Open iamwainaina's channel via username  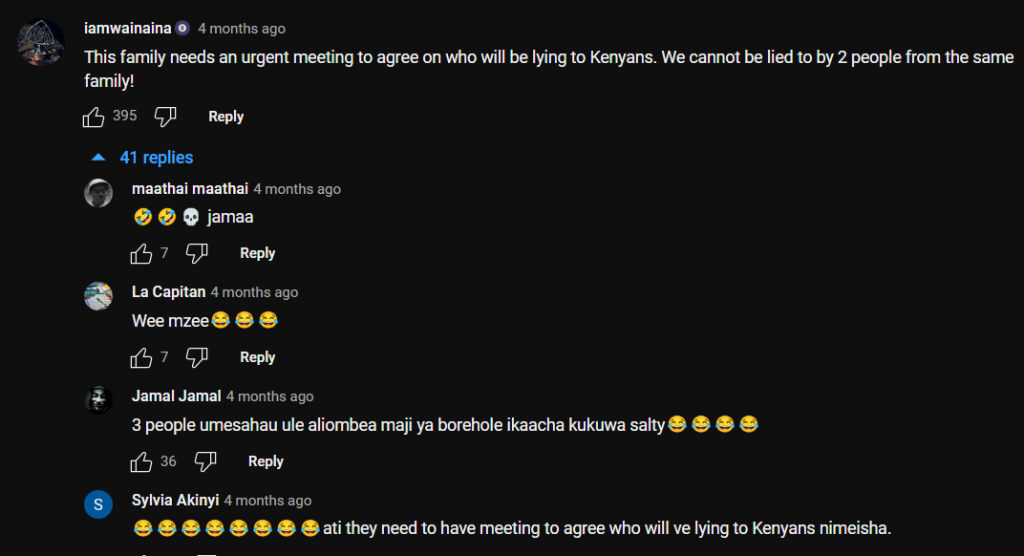(127, 29)
